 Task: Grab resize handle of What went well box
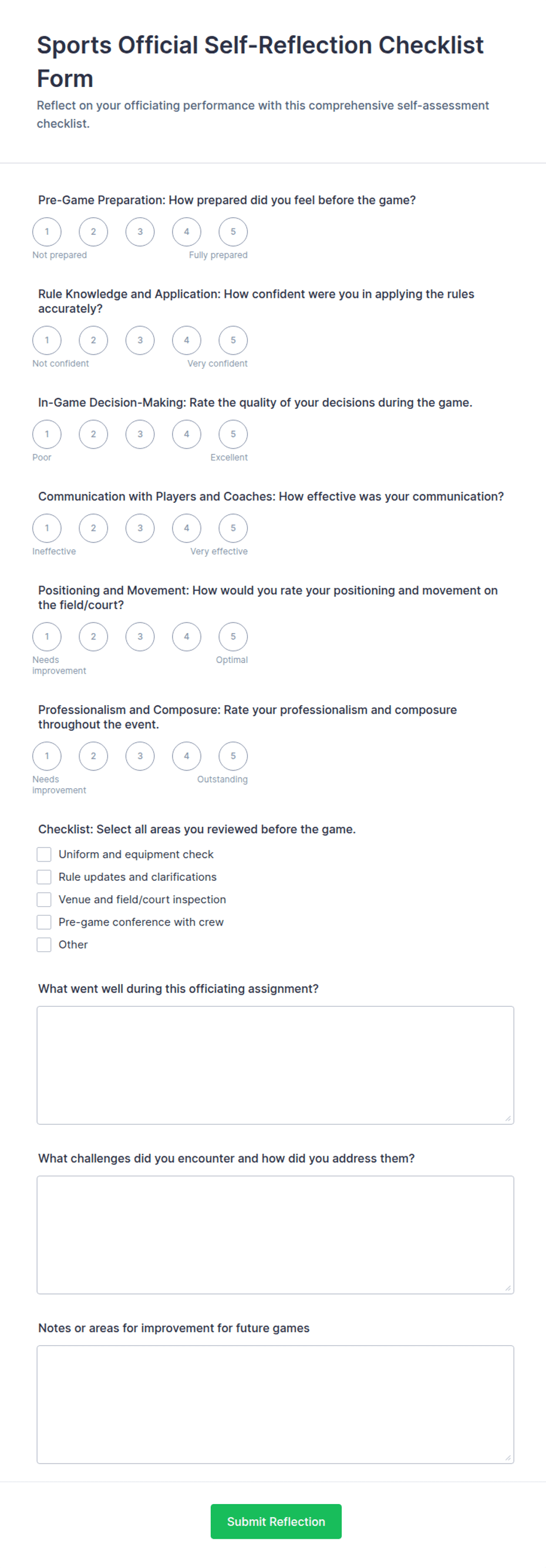(x=508, y=1118)
